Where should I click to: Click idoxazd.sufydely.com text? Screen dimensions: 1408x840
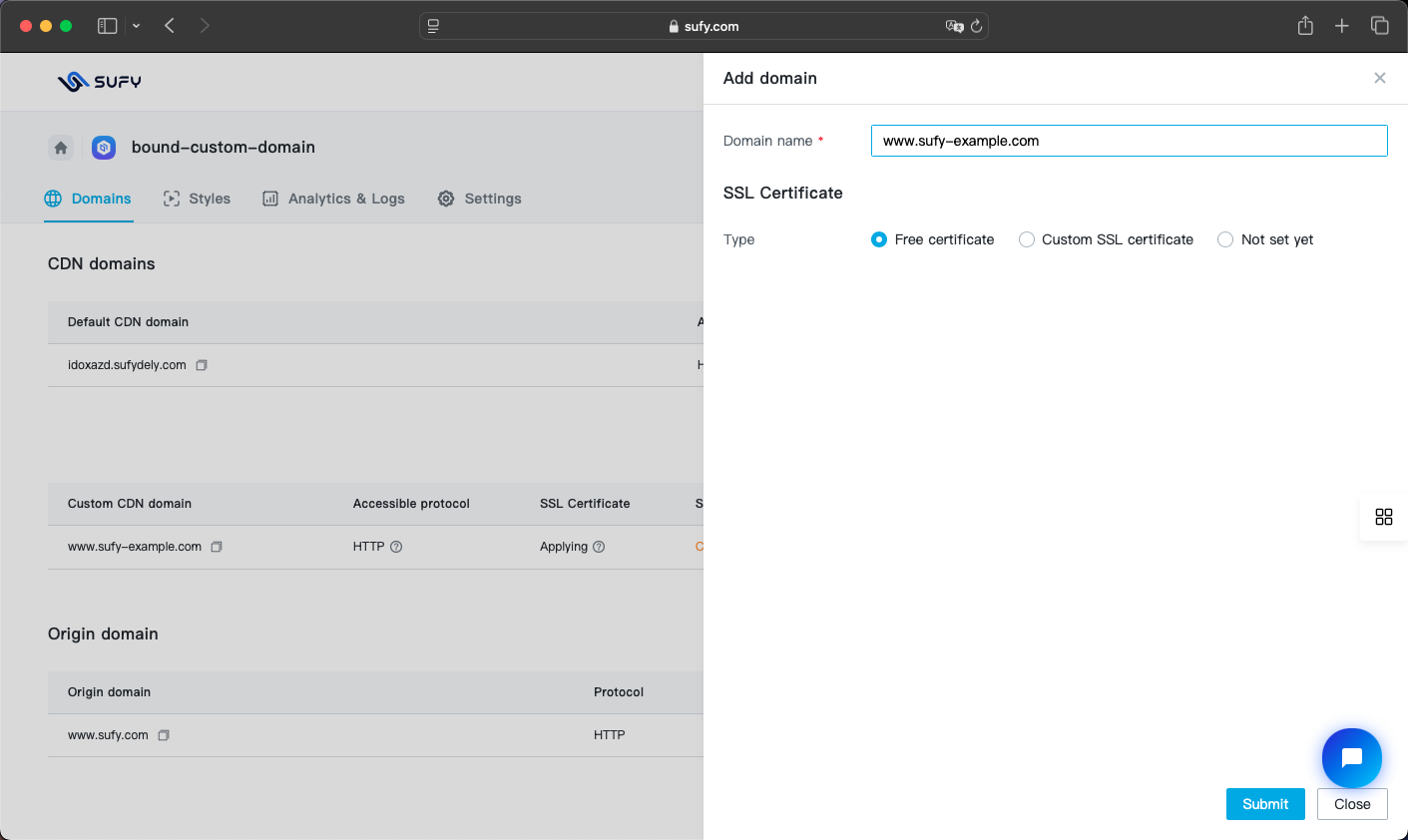click(x=127, y=365)
